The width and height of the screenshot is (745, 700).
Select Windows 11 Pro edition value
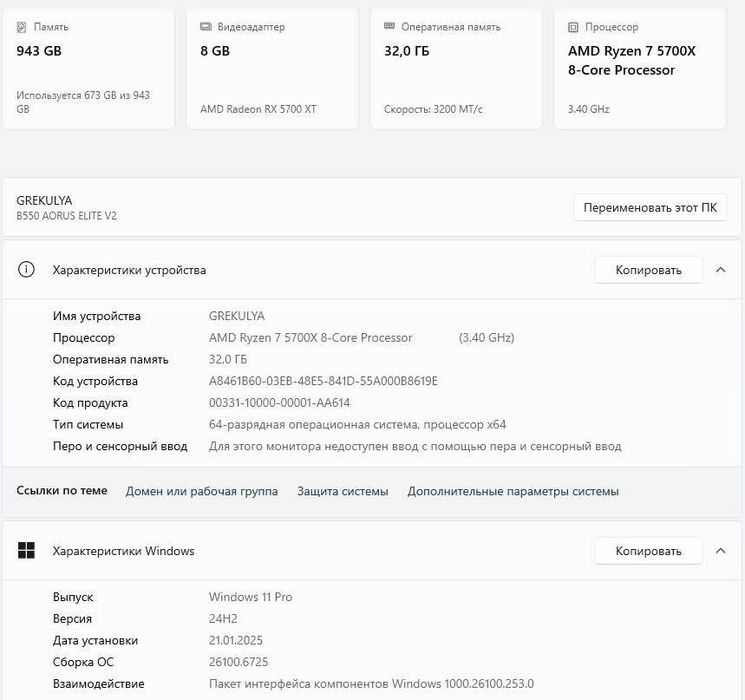click(x=250, y=597)
